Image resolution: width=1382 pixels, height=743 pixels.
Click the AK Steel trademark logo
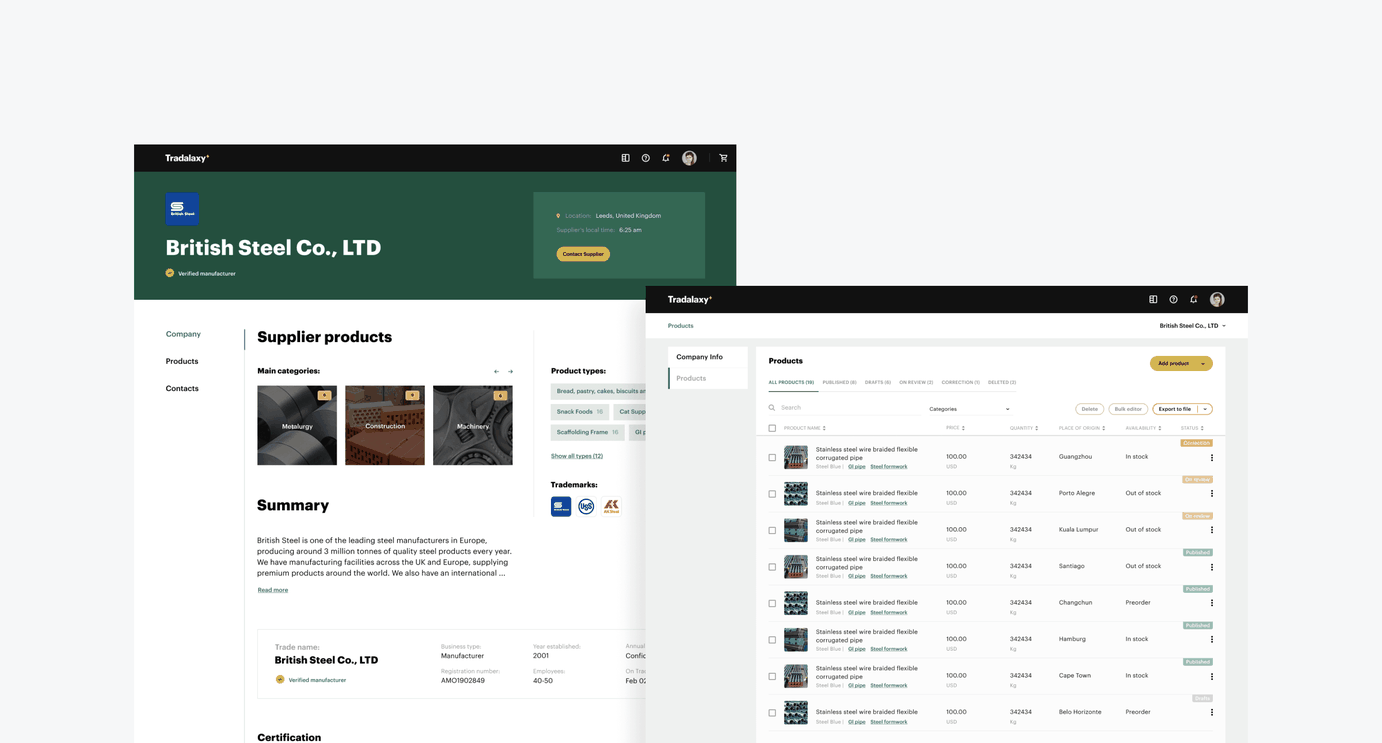(611, 506)
